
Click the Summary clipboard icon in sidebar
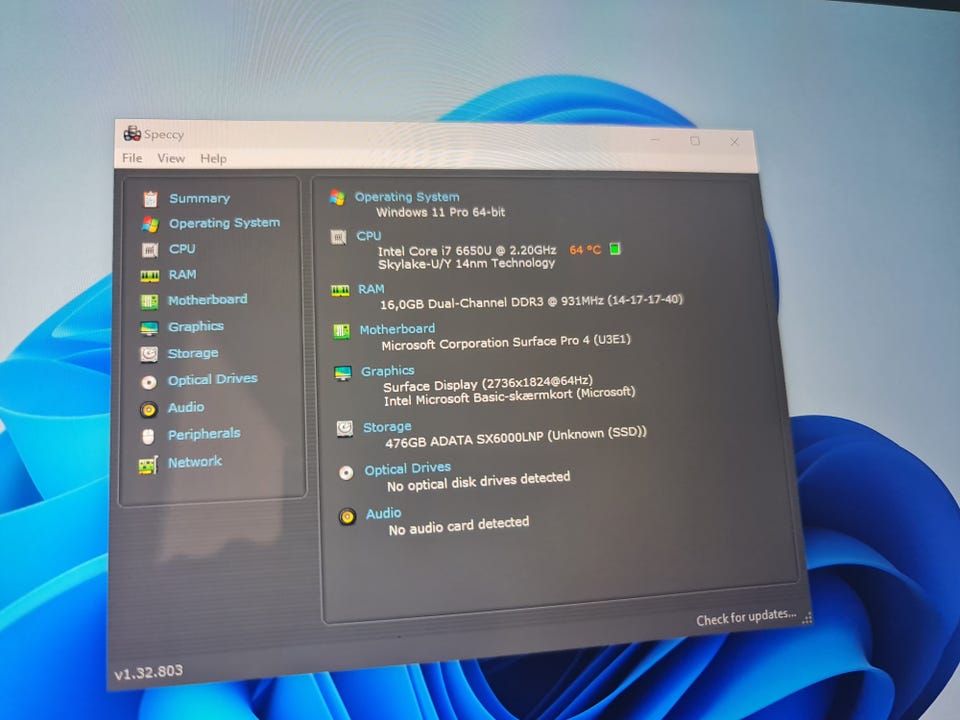151,199
